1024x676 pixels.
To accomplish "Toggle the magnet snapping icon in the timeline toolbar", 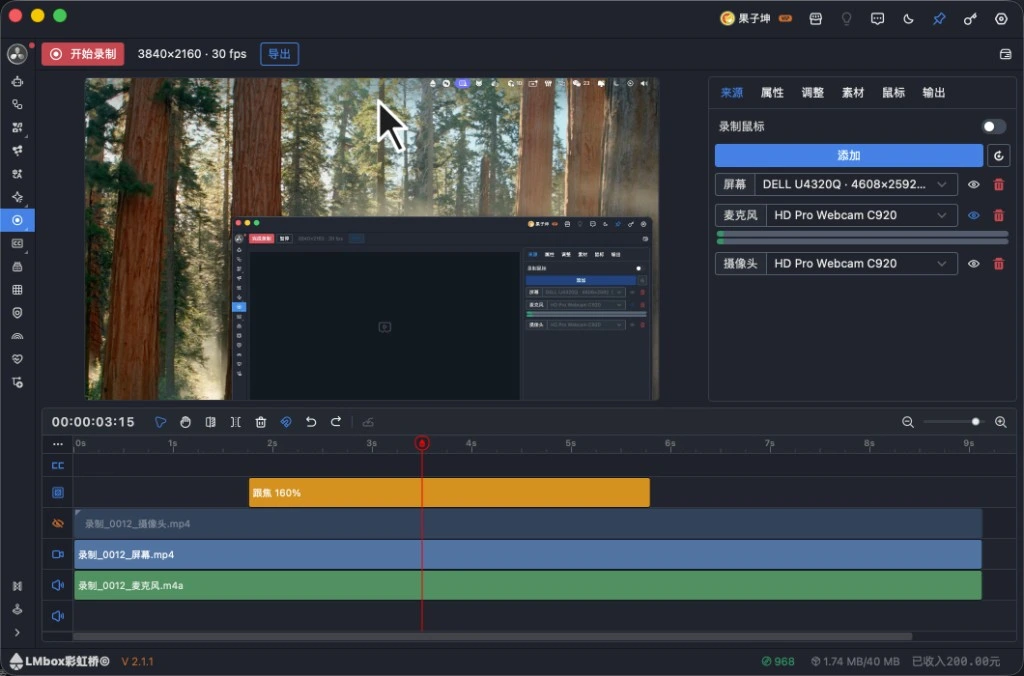I will [x=286, y=422].
